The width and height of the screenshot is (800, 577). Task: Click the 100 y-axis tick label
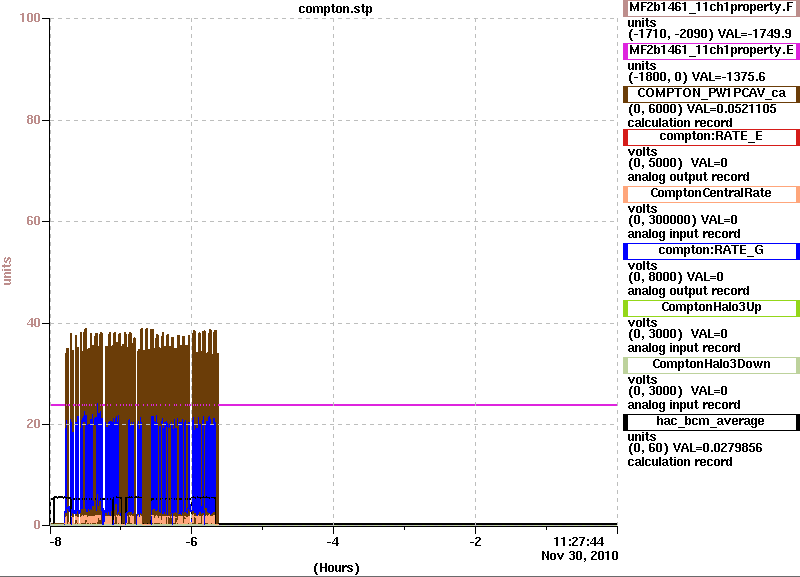(30, 18)
